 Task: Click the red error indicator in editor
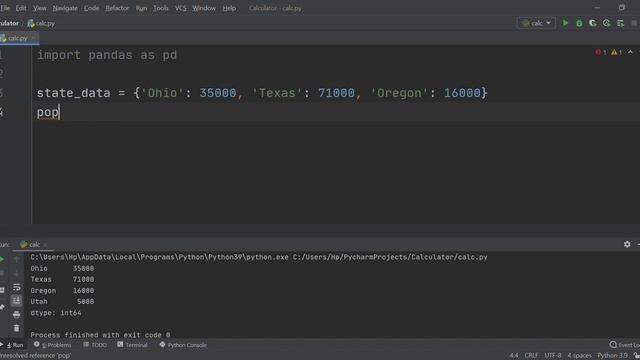pos(601,52)
